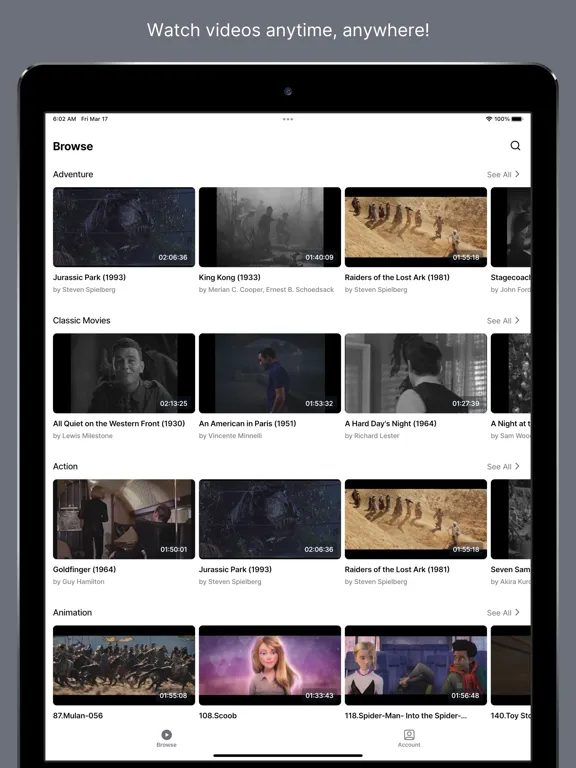Tap the home indicator bar
576x768 pixels.
coord(288,755)
